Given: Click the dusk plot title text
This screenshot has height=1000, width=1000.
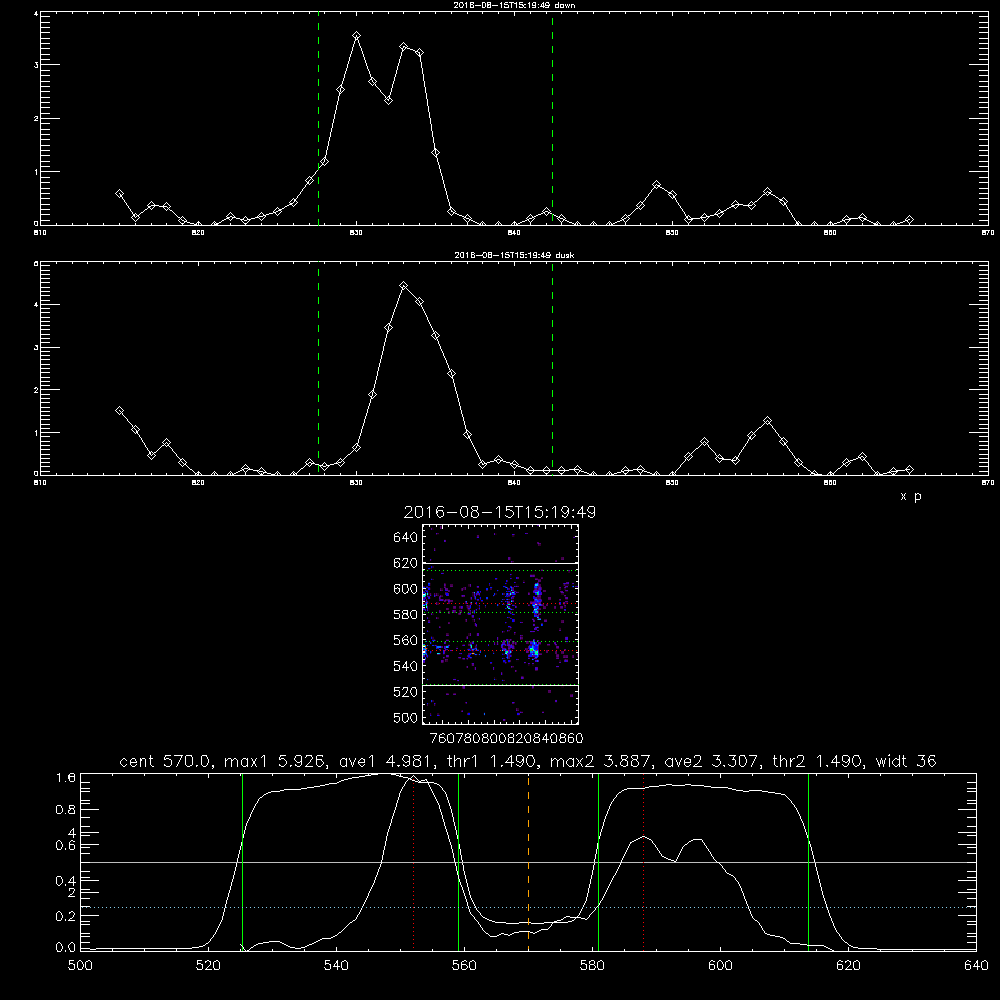Looking at the screenshot, I should coord(514,254).
